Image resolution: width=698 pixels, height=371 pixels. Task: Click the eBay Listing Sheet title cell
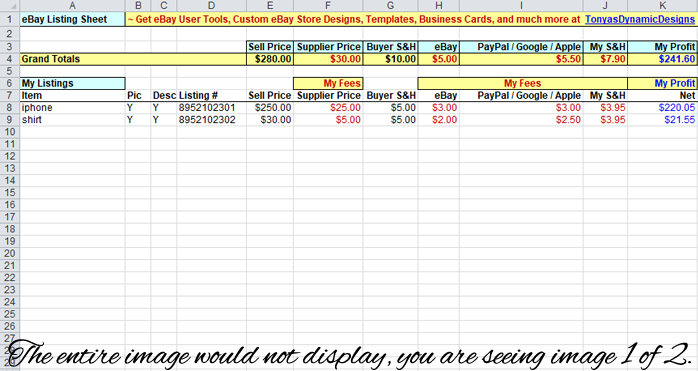73,20
